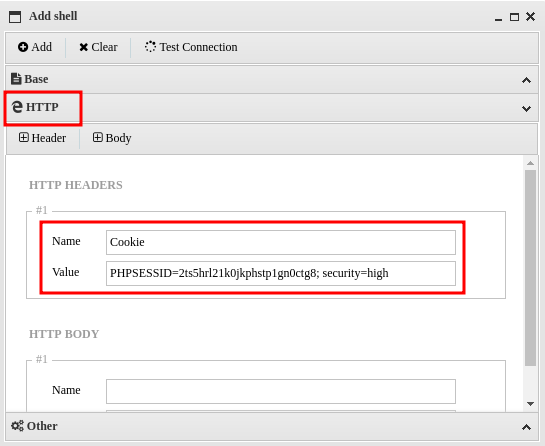Click the PHPSESSID header Value field
Viewport: 545px width, 446px height.
281,273
